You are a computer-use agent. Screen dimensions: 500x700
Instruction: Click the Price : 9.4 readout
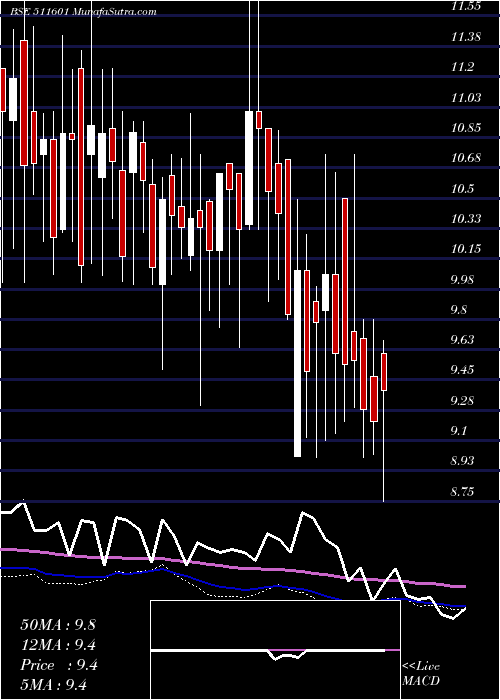pyautogui.click(x=58, y=665)
